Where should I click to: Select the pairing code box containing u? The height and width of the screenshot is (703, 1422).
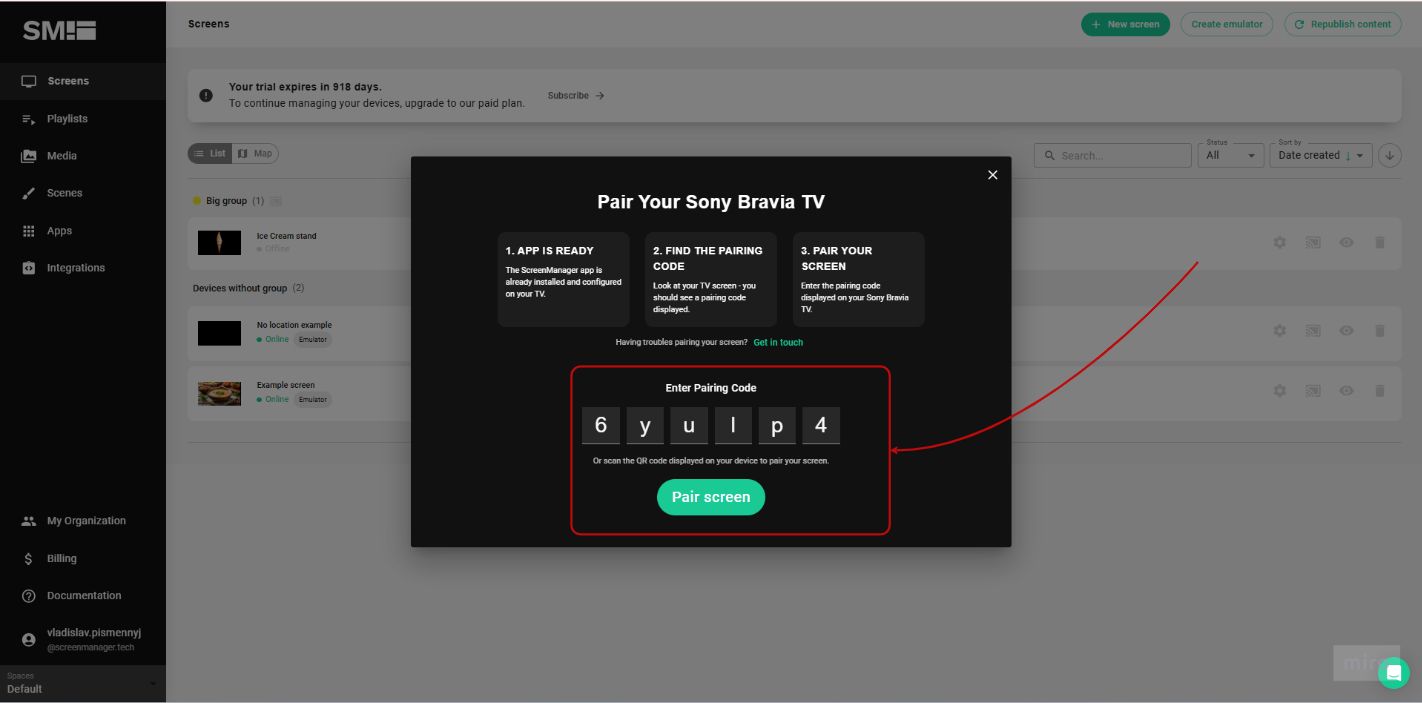689,426
